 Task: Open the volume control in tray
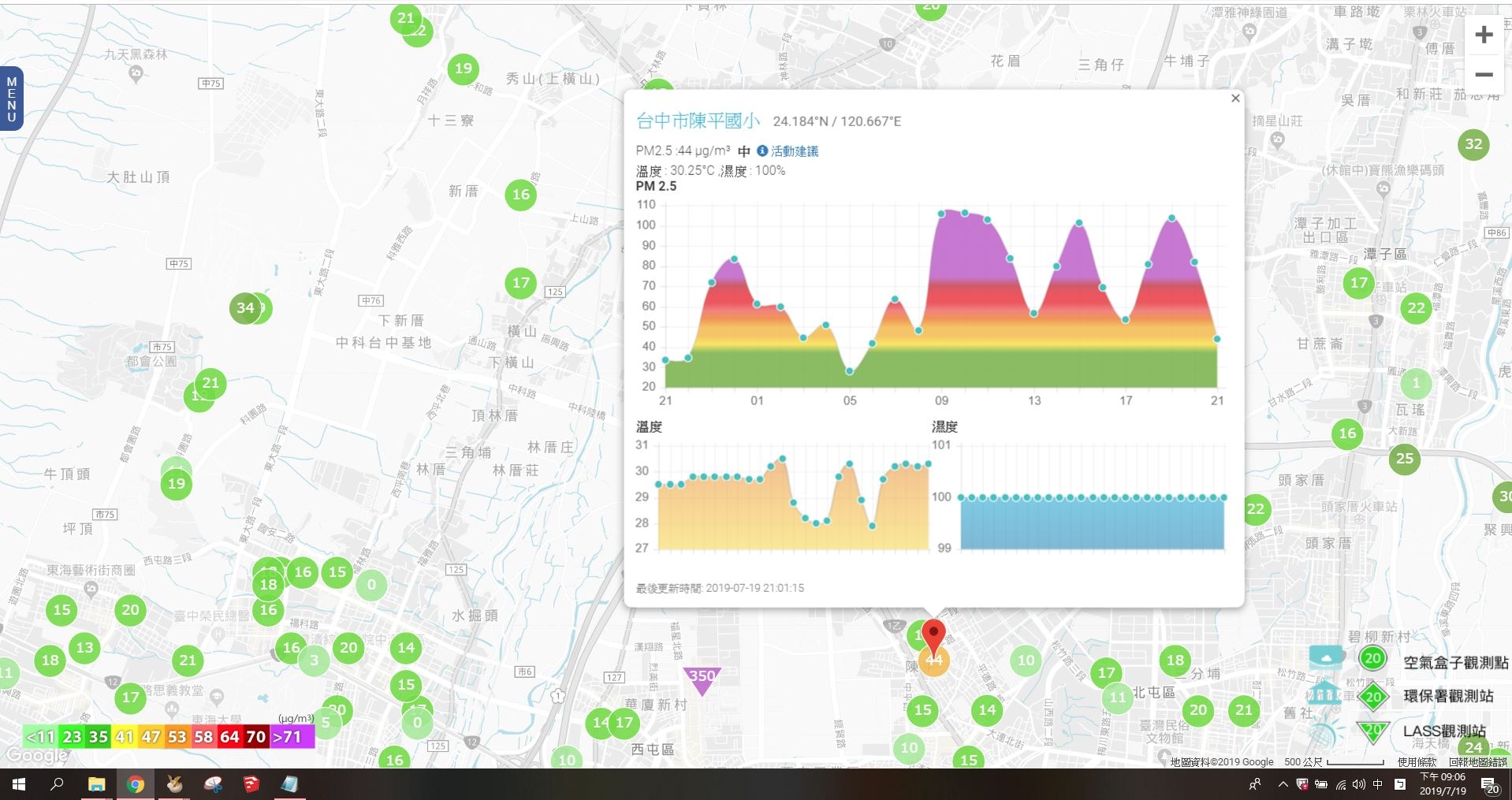(1358, 784)
